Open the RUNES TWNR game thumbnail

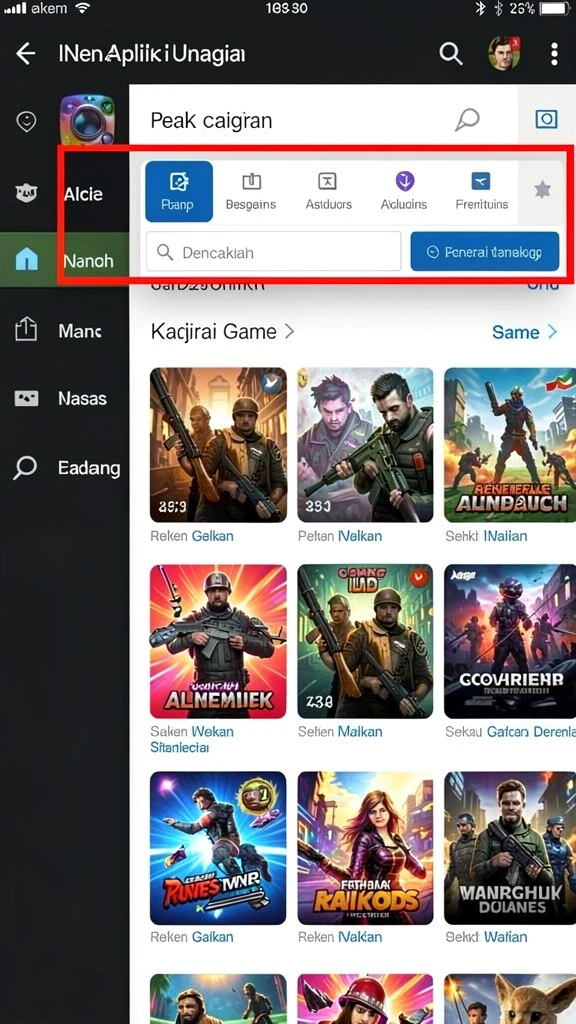click(218, 848)
